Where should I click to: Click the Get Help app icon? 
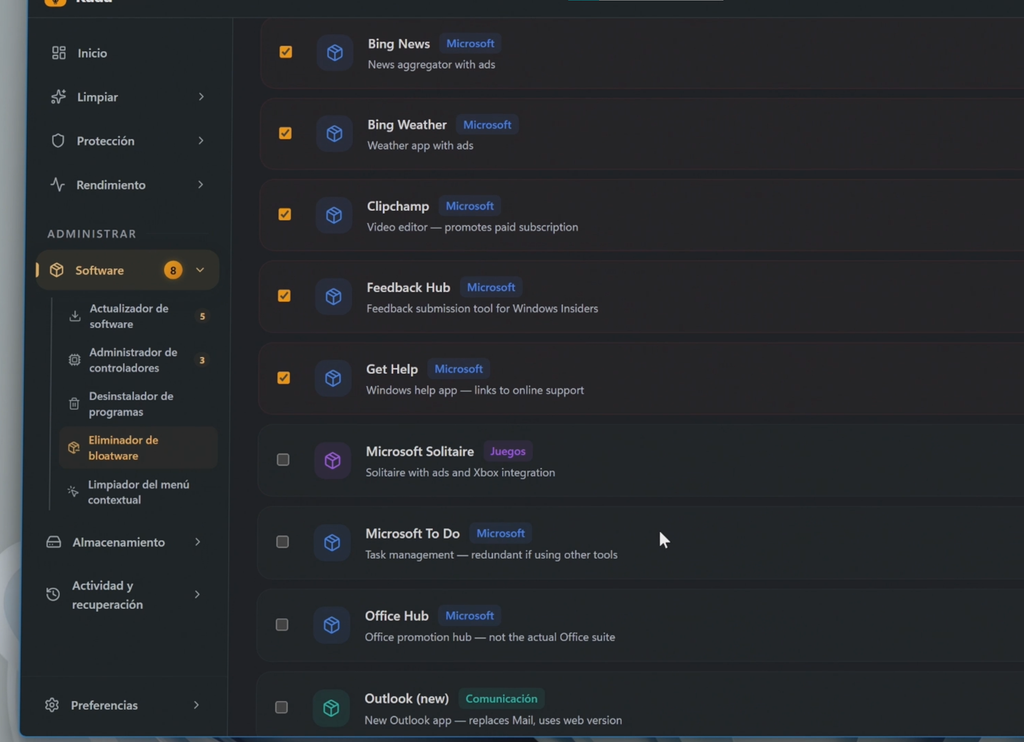(333, 378)
